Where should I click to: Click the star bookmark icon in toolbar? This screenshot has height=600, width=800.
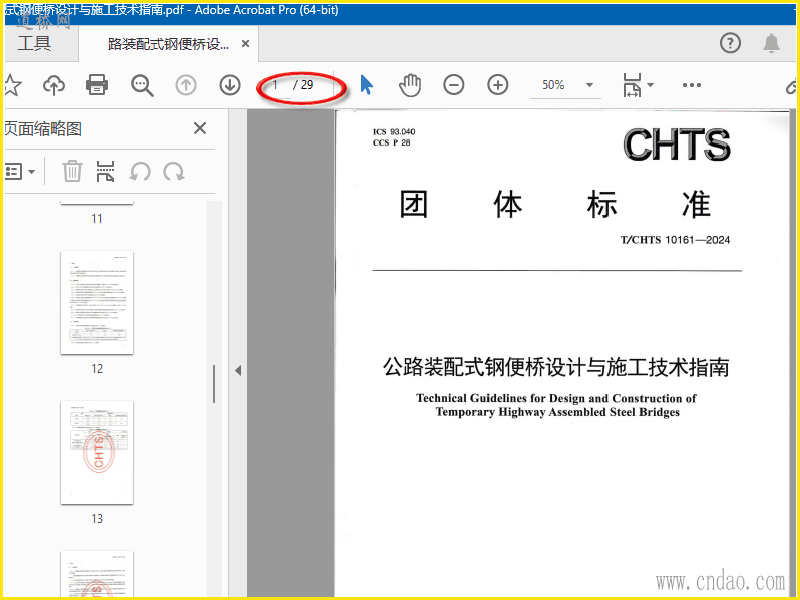point(12,85)
